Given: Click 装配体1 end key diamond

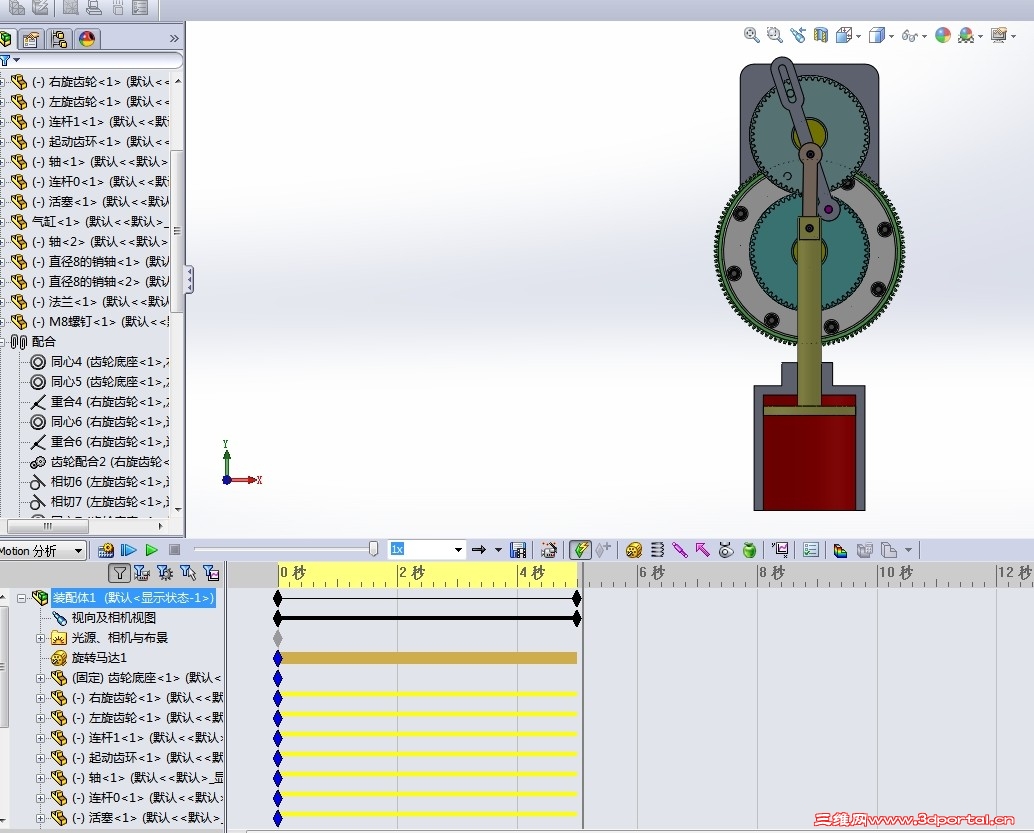Looking at the screenshot, I should [577, 598].
